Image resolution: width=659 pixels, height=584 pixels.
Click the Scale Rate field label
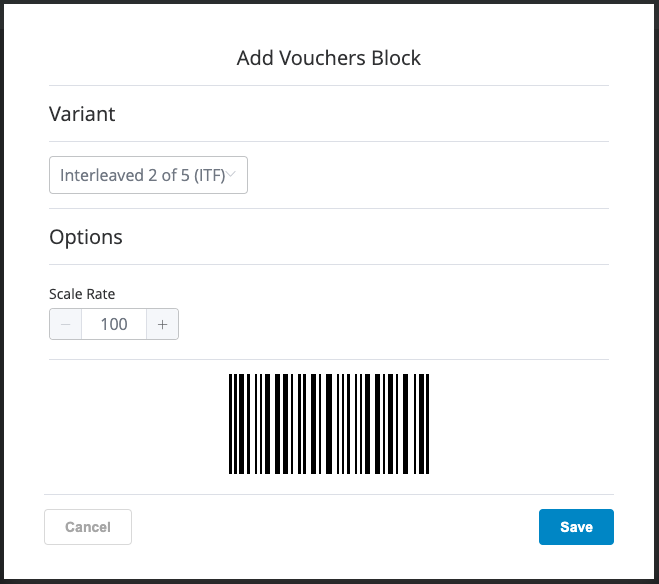click(x=82, y=294)
